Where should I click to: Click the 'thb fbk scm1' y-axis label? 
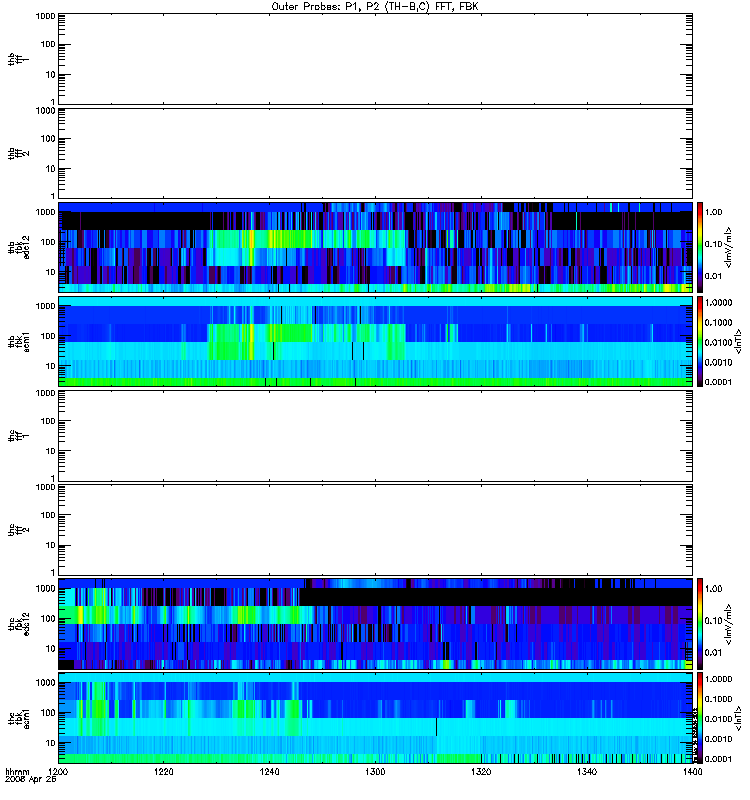(18, 341)
